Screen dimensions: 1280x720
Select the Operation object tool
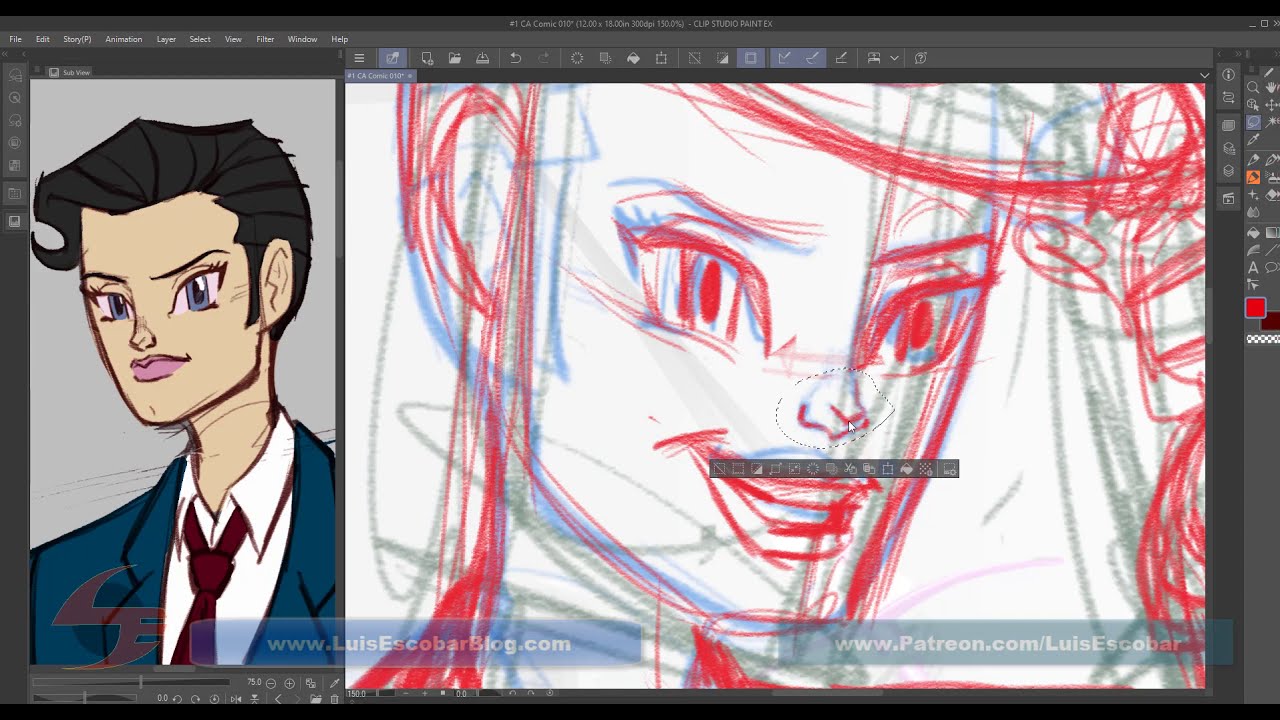[x=1253, y=105]
